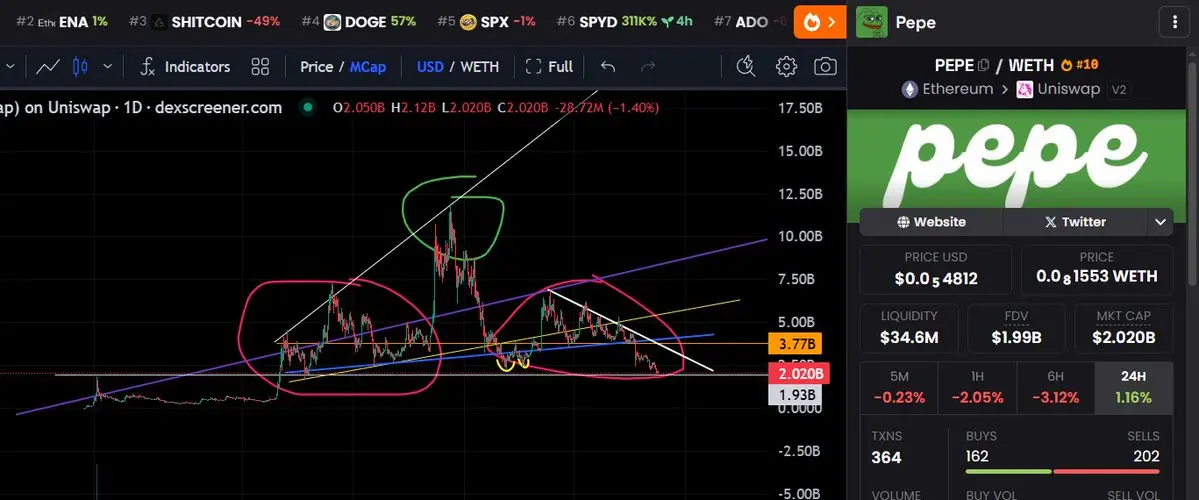Viewport: 1199px width, 500px height.
Task: Click the orange trending flame button
Action: coord(820,22)
